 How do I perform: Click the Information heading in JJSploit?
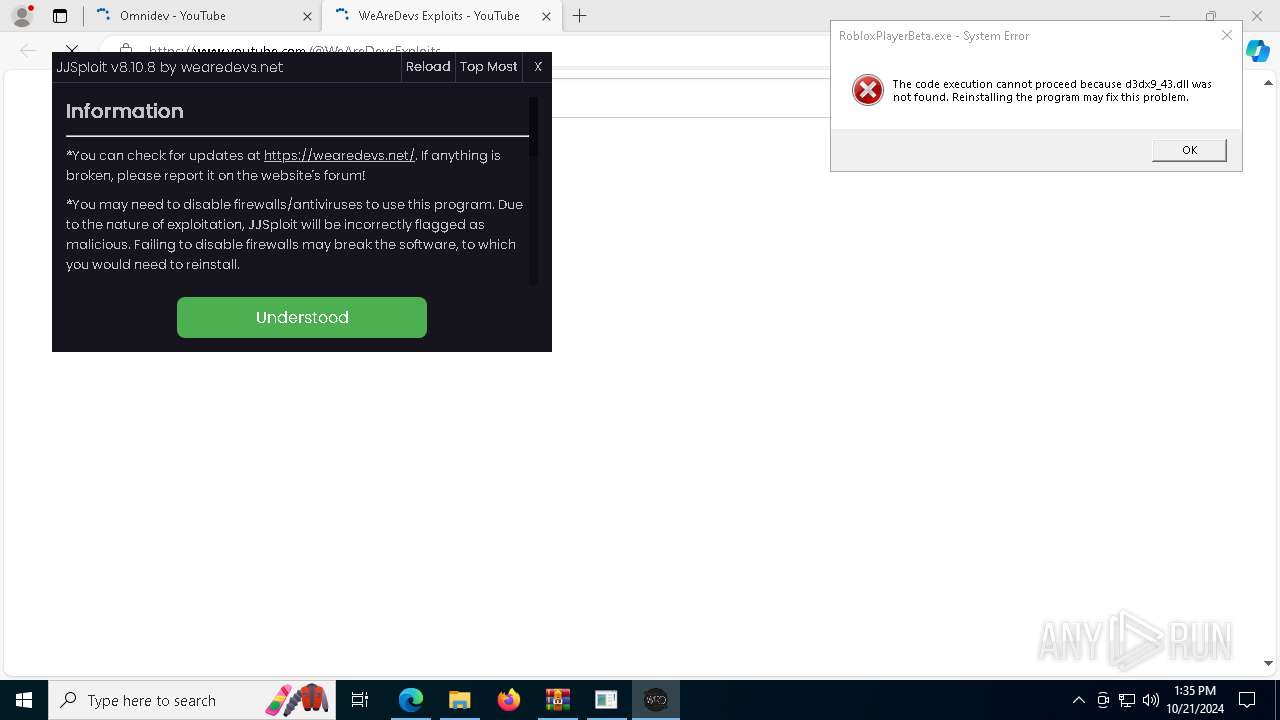(125, 111)
